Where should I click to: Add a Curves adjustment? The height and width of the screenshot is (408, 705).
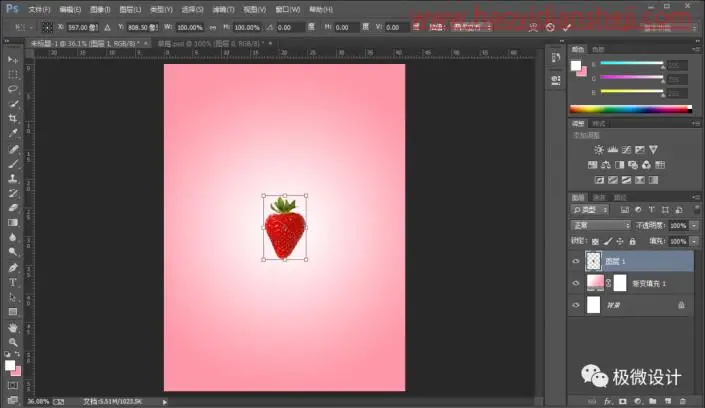(626, 150)
